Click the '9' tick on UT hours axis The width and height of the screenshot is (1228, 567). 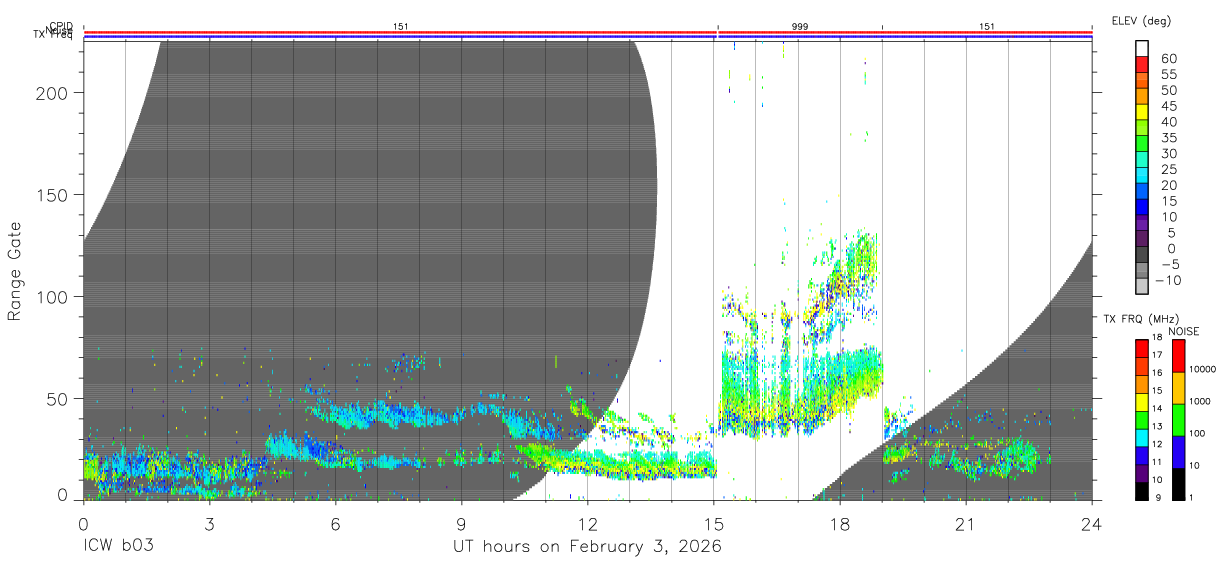pyautogui.click(x=461, y=524)
